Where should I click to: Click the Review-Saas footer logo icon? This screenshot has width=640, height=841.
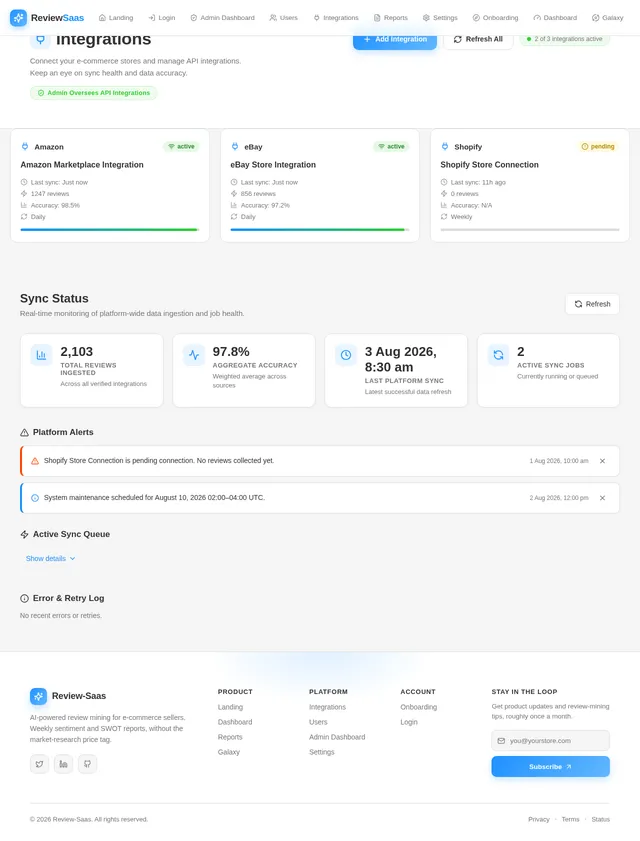pos(38,696)
